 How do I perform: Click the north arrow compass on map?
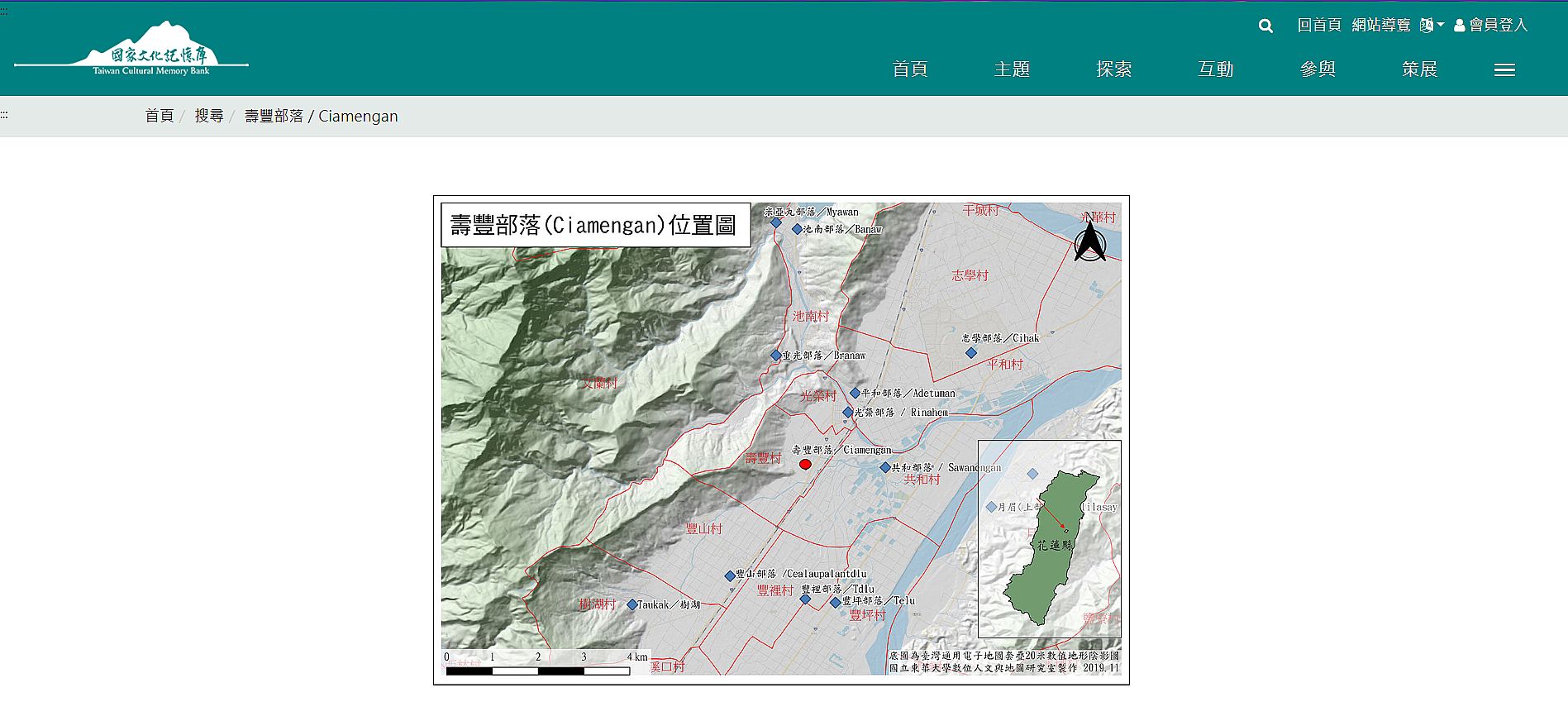pyautogui.click(x=1089, y=241)
